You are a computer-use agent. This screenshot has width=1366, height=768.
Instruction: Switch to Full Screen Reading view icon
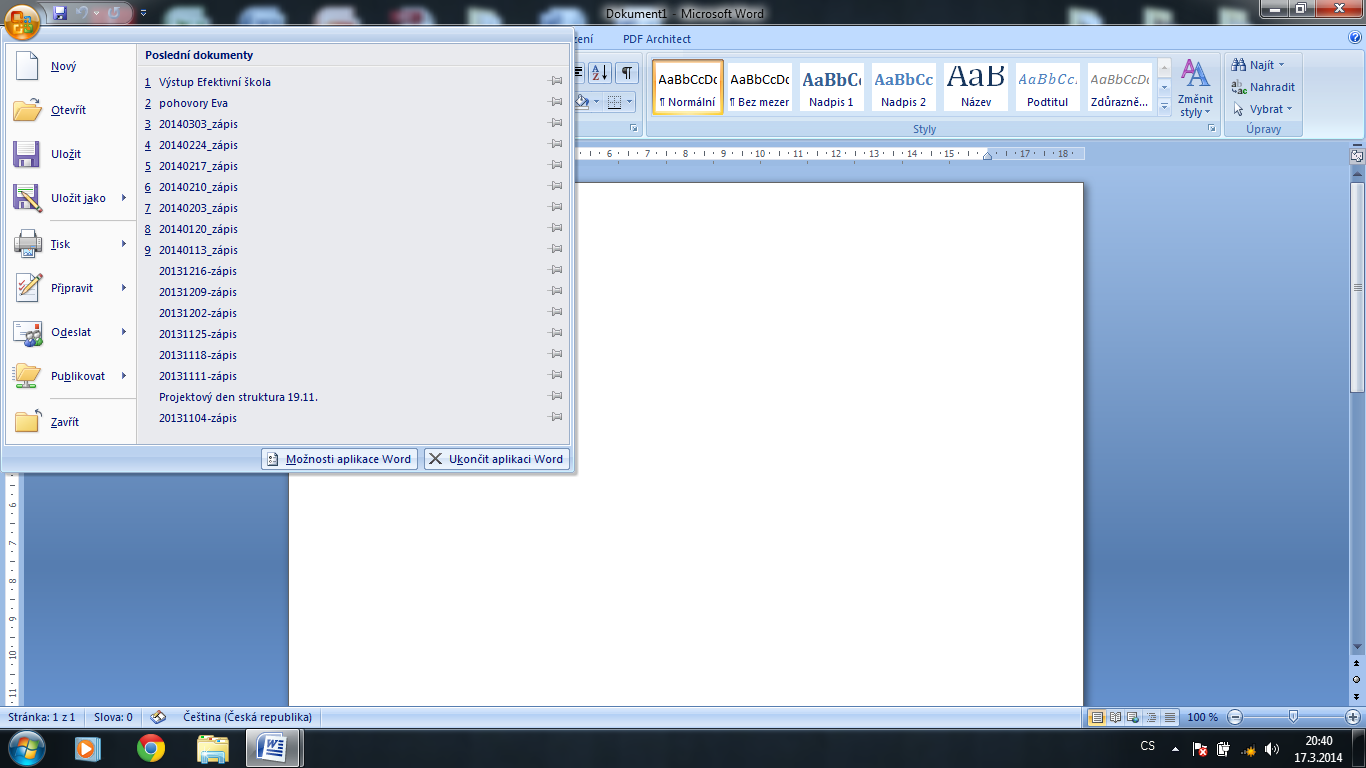coord(1115,717)
